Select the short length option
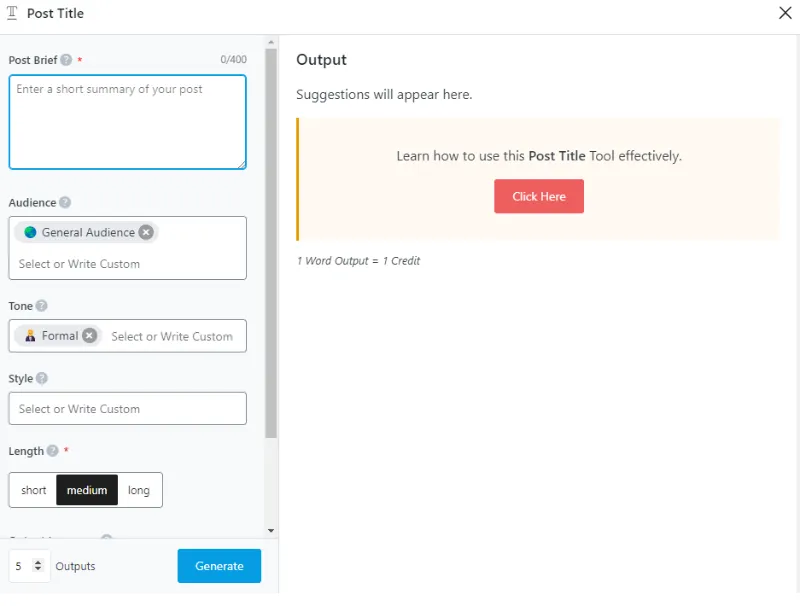This screenshot has width=800, height=606. pyautogui.click(x=33, y=490)
